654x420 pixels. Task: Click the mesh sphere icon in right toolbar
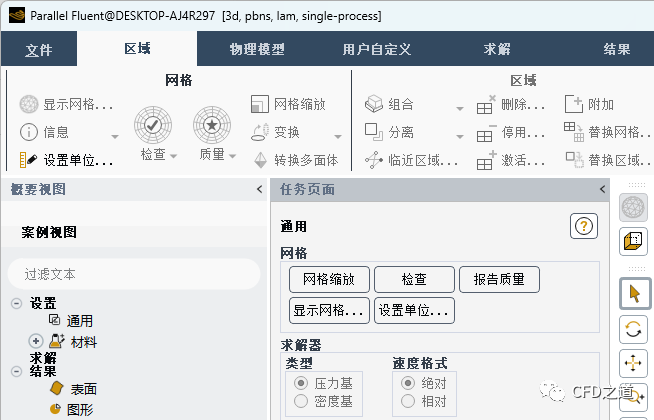[633, 207]
